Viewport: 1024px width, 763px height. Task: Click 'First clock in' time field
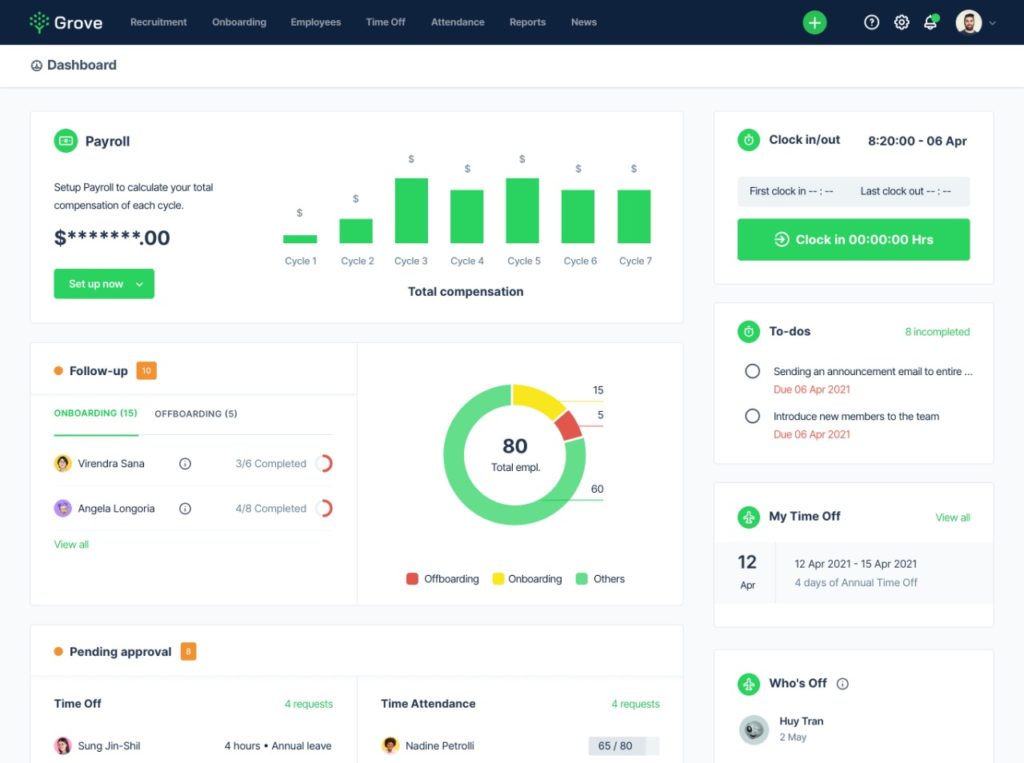tap(791, 191)
